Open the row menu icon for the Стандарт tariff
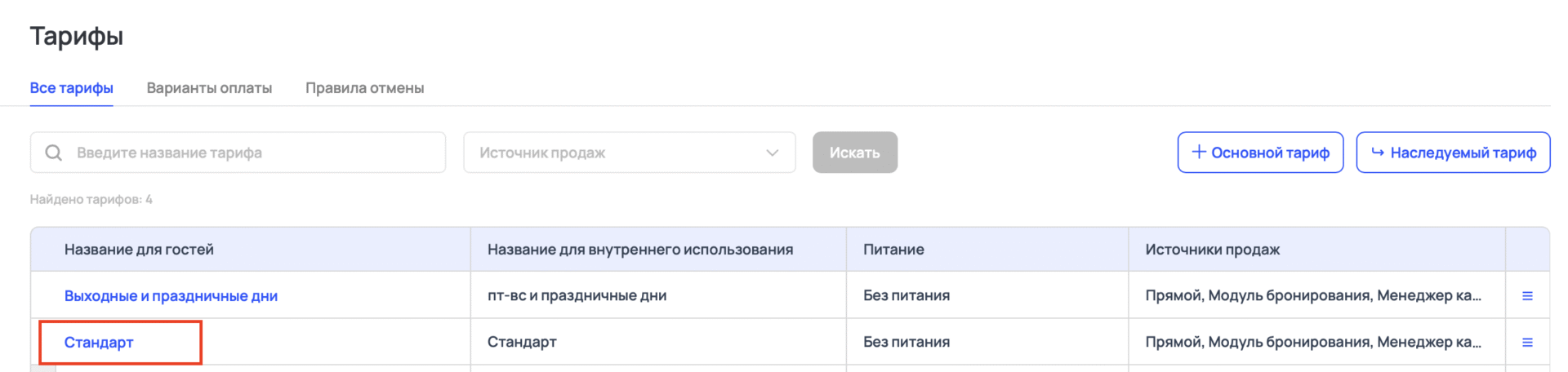1568x372 pixels. click(x=1527, y=343)
